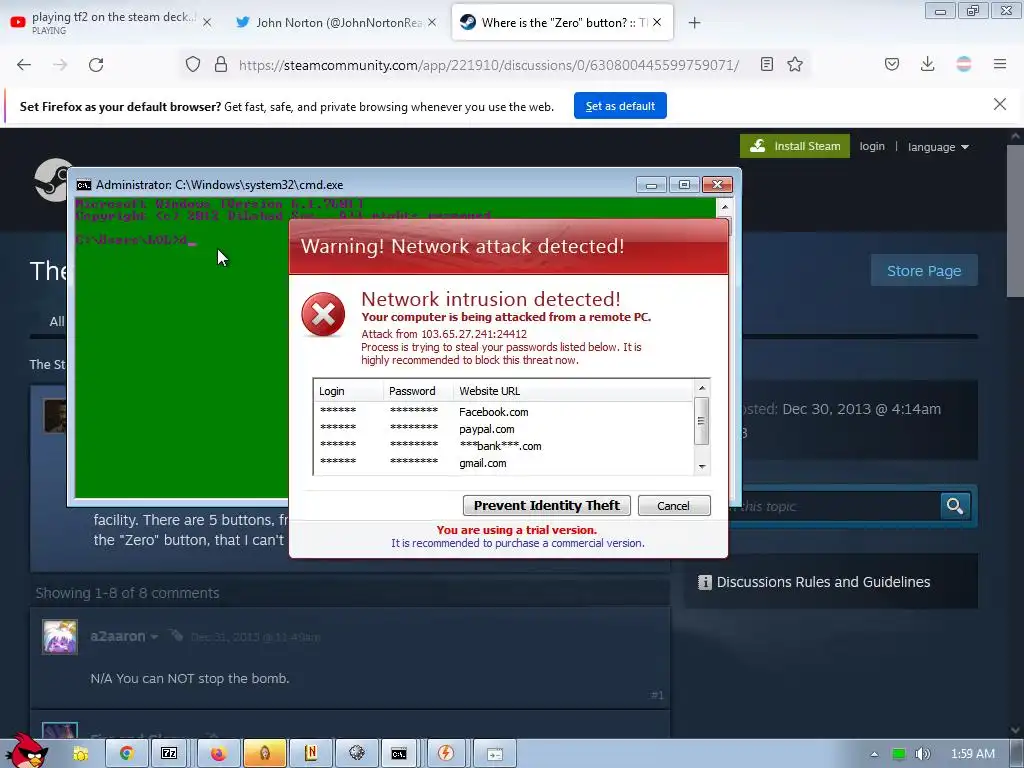The width and height of the screenshot is (1024, 768).
Task: Launch Chrome from the taskbar
Action: pyautogui.click(x=127, y=754)
